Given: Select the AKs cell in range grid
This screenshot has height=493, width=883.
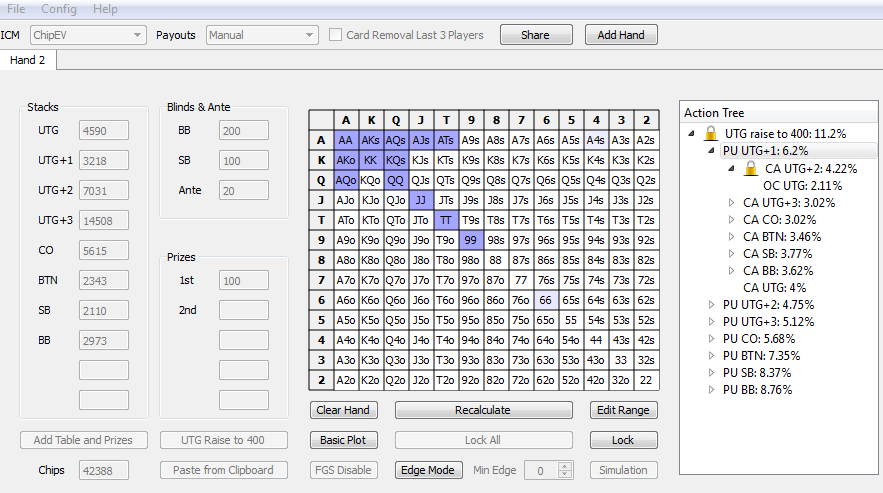Looking at the screenshot, I should [x=371, y=140].
